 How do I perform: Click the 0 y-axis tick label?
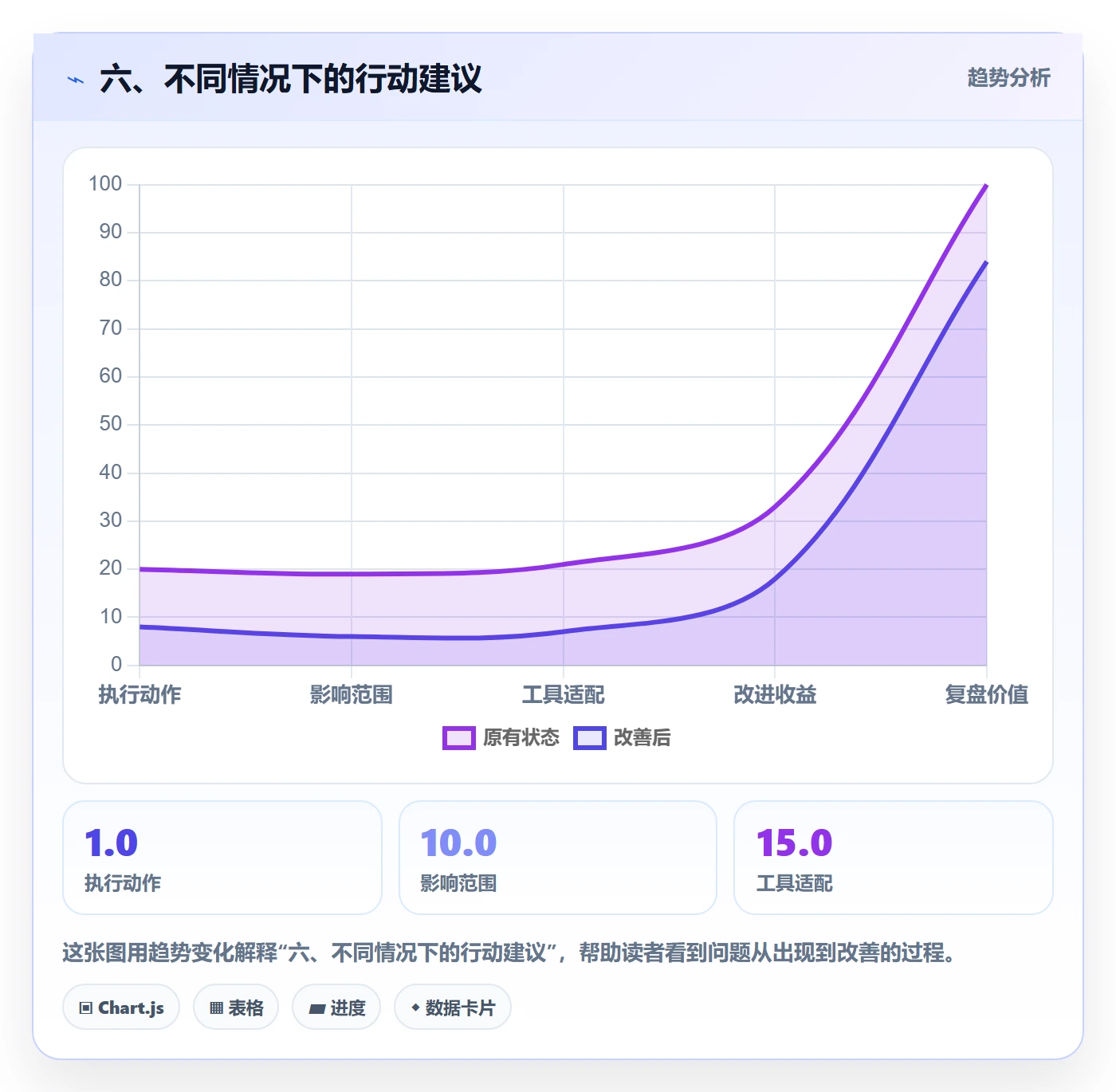coord(116,664)
